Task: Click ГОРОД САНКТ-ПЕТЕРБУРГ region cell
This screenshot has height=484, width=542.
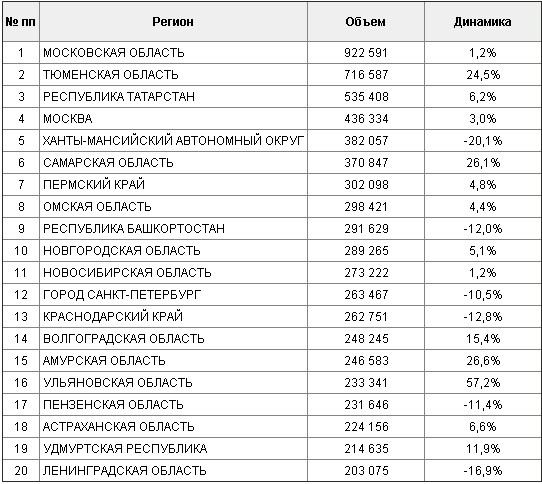Action: pyautogui.click(x=173, y=295)
